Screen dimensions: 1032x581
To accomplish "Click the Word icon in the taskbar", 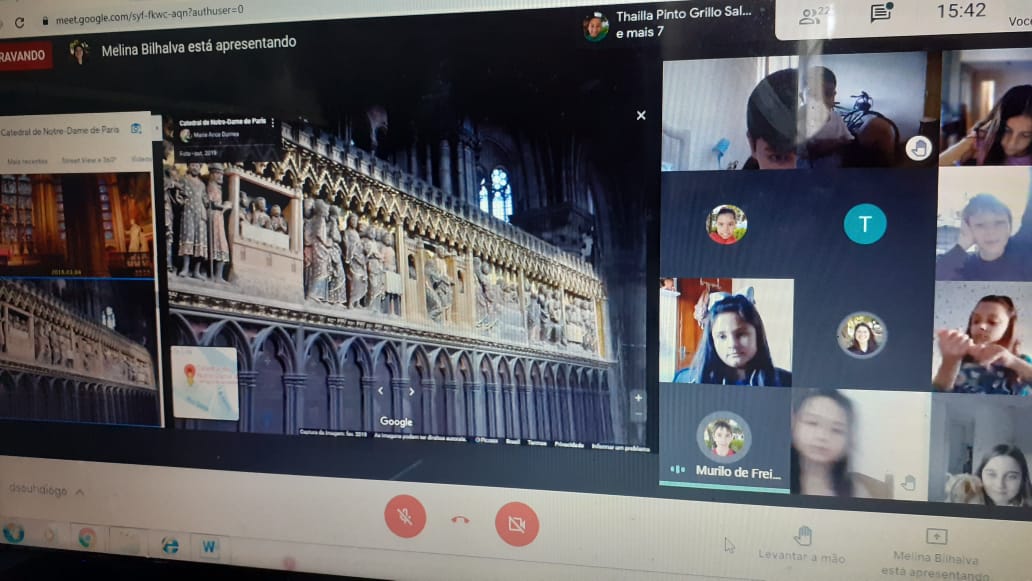I will point(210,547).
